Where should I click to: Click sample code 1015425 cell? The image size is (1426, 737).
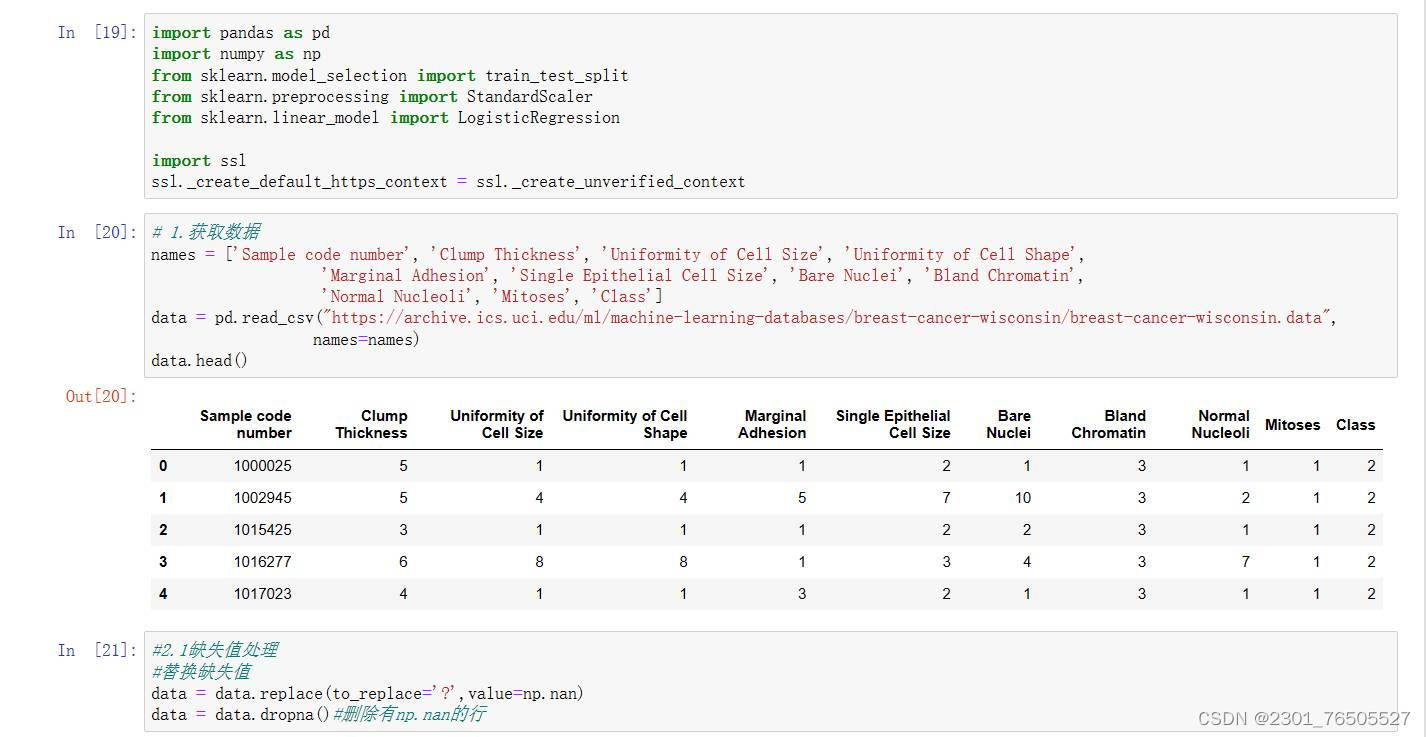[263, 530]
